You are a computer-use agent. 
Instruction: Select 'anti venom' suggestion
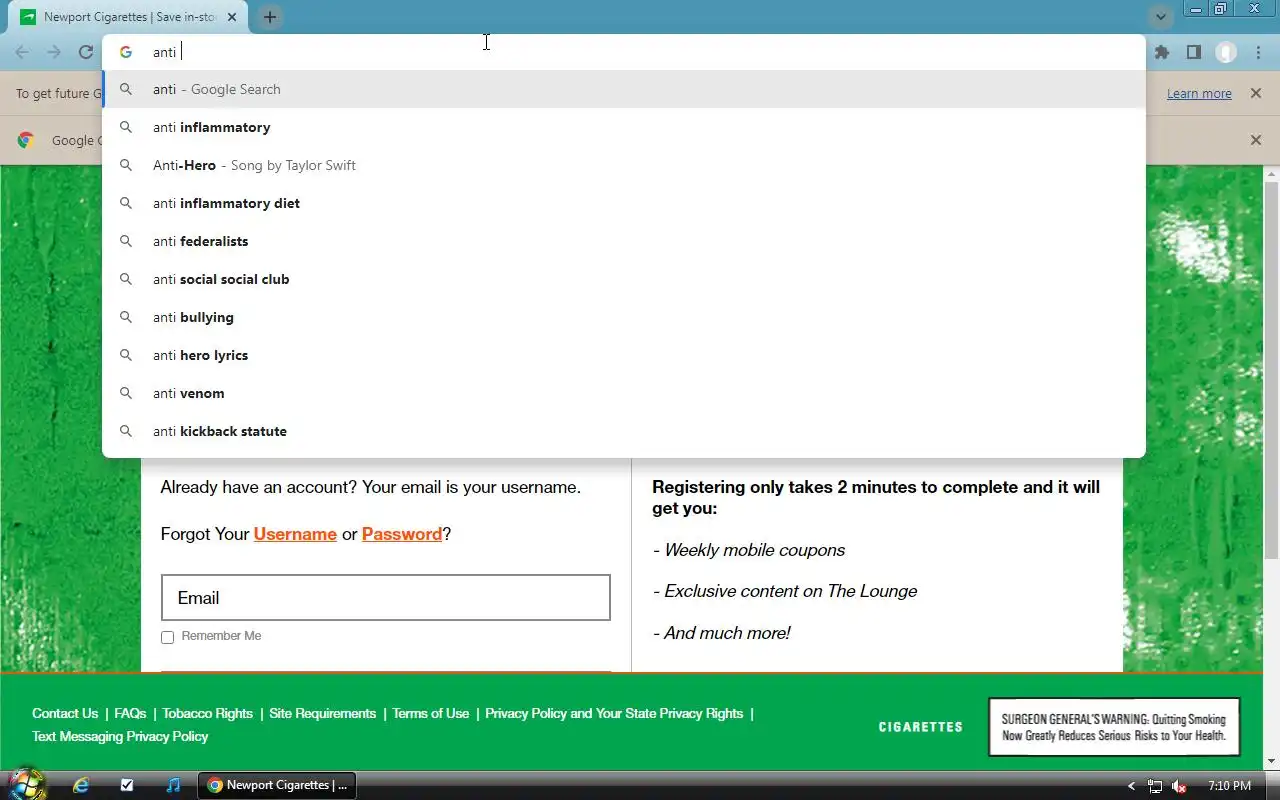tap(624, 393)
